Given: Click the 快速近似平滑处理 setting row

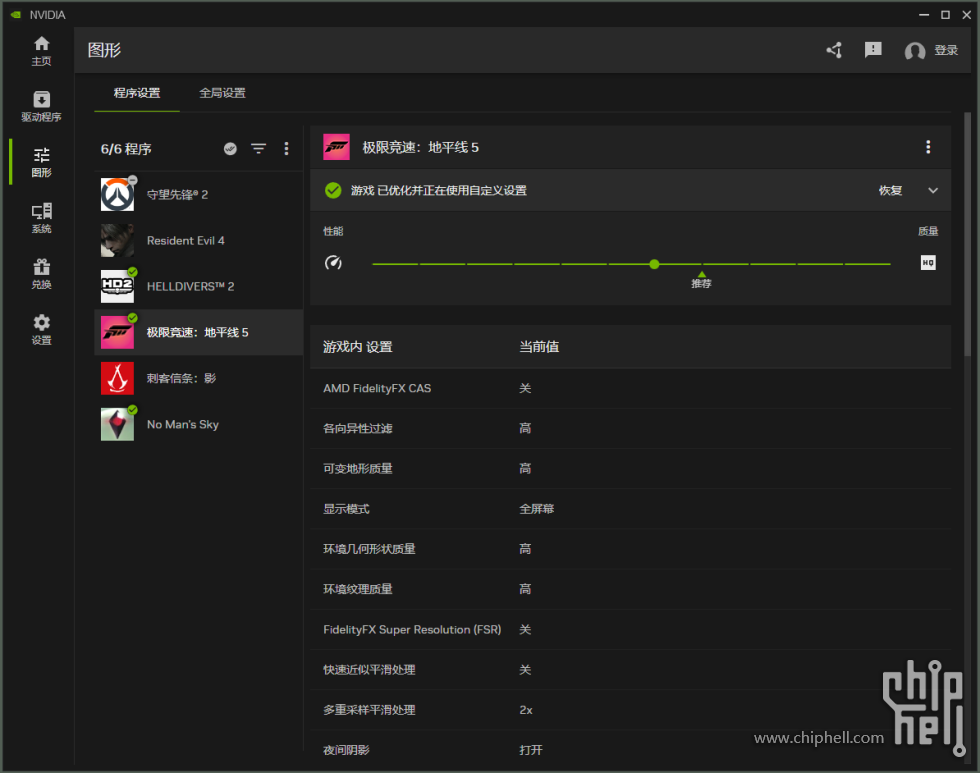Looking at the screenshot, I should coord(630,670).
